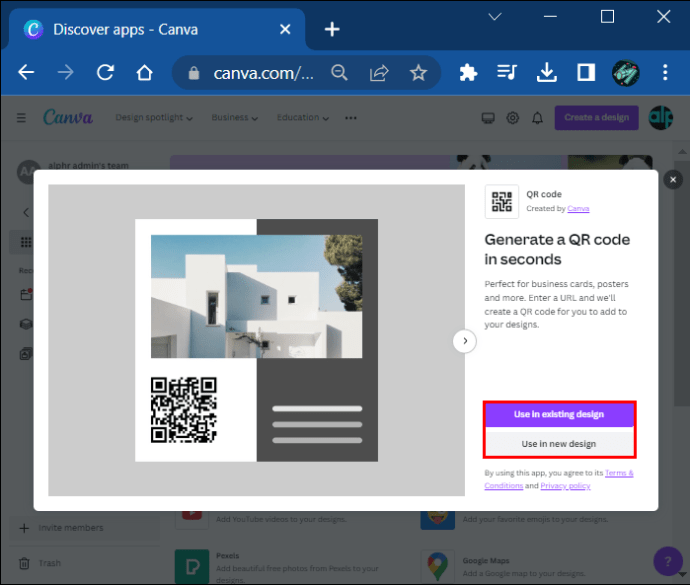Bookmark this page with the star
The height and width of the screenshot is (585, 690).
(x=418, y=73)
